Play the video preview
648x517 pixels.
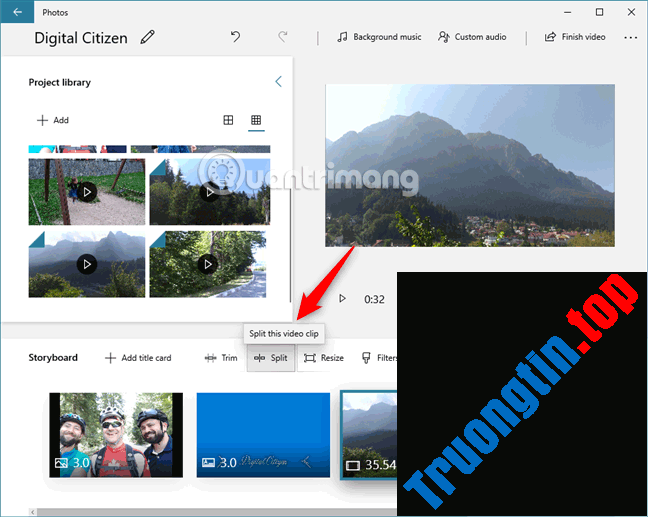342,298
